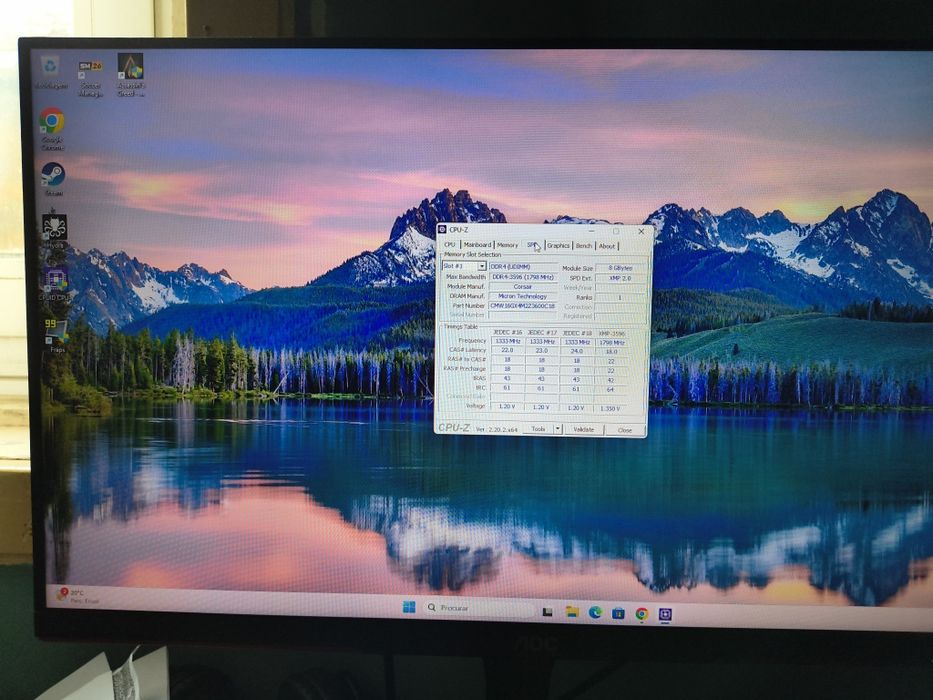The height and width of the screenshot is (700, 933).
Task: Open the Hydra octopus desktop icon
Action: [x=54, y=231]
